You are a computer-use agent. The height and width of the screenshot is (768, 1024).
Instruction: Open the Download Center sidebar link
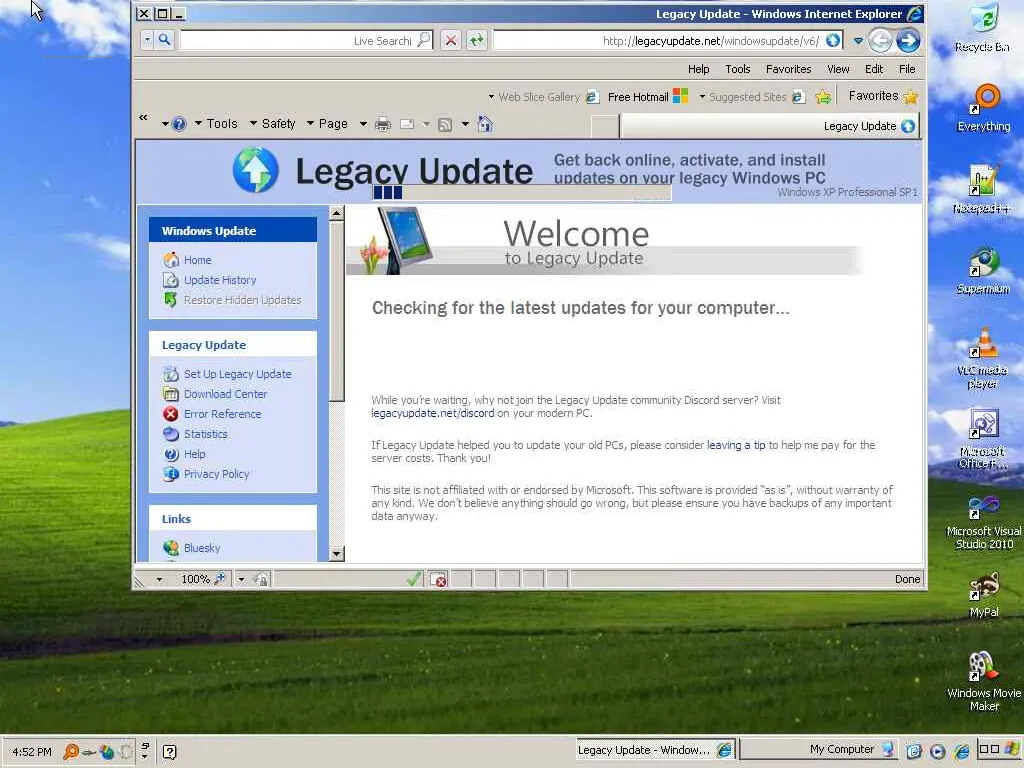[x=225, y=394]
